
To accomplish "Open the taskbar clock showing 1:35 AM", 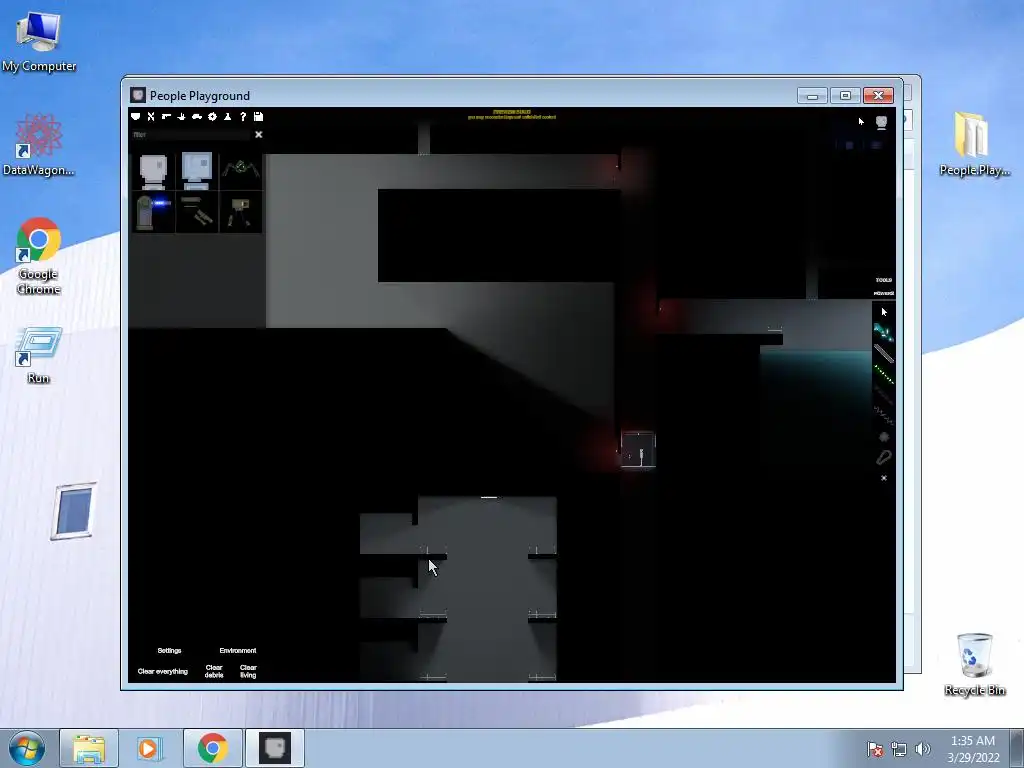I will 973,749.
